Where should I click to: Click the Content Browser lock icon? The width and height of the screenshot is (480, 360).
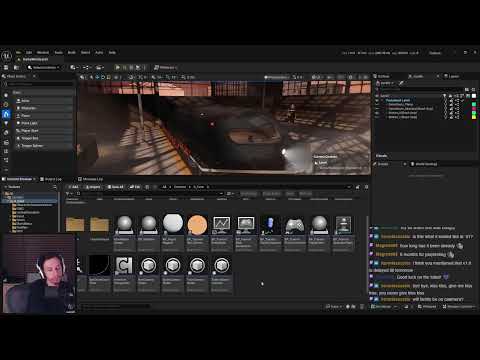(x=358, y=187)
